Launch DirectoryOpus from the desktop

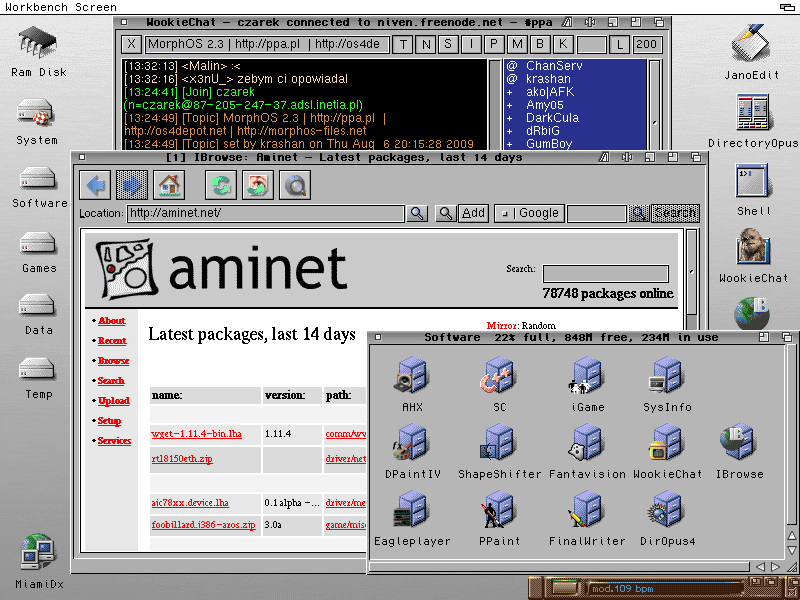tap(753, 113)
